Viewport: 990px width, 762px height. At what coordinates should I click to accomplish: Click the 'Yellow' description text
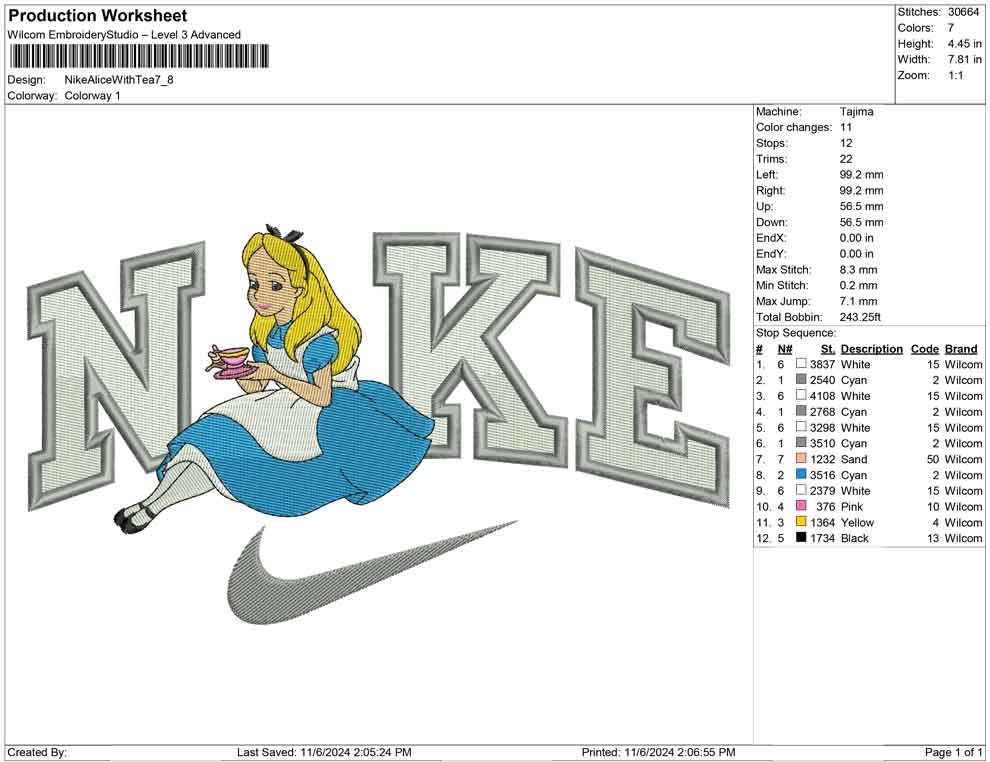coord(857,522)
